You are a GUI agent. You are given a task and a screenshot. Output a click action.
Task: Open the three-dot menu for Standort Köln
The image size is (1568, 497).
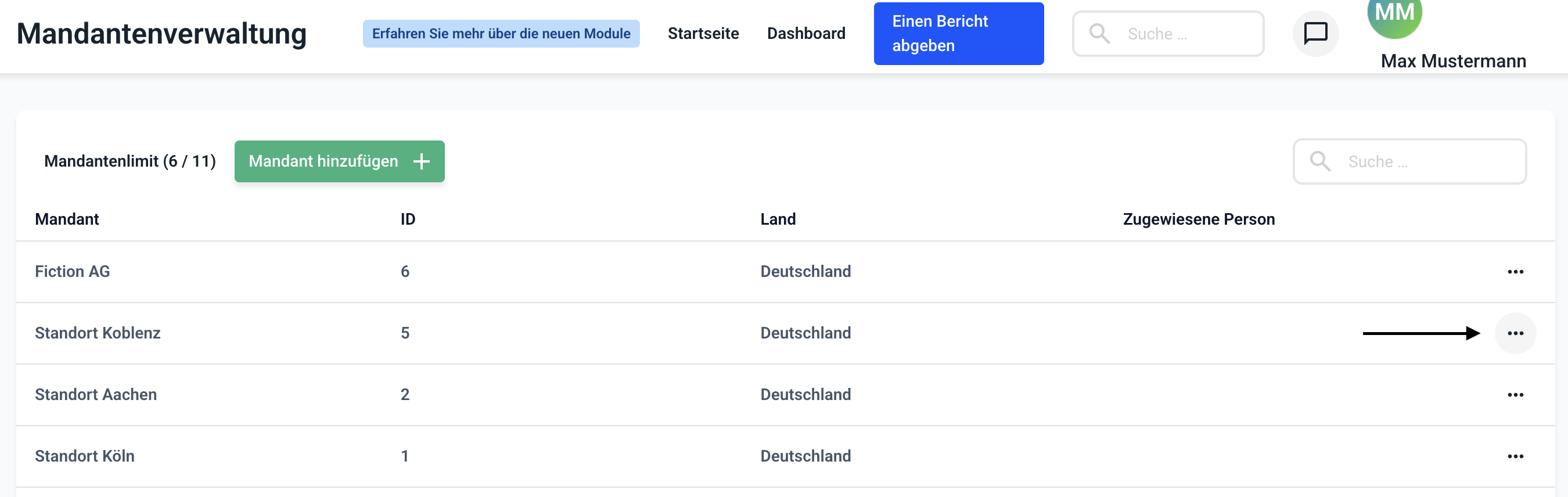1515,456
